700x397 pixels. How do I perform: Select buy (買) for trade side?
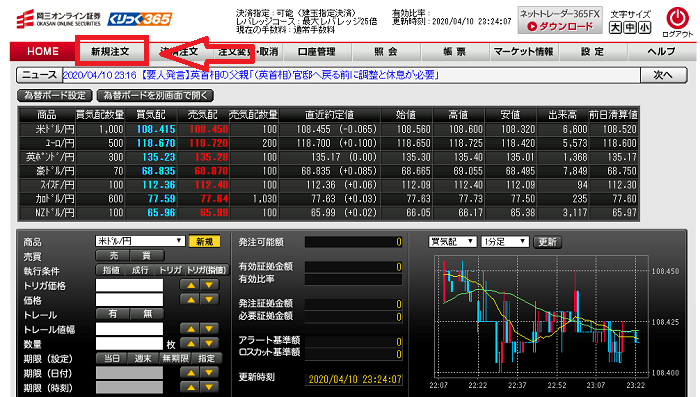coord(147,256)
